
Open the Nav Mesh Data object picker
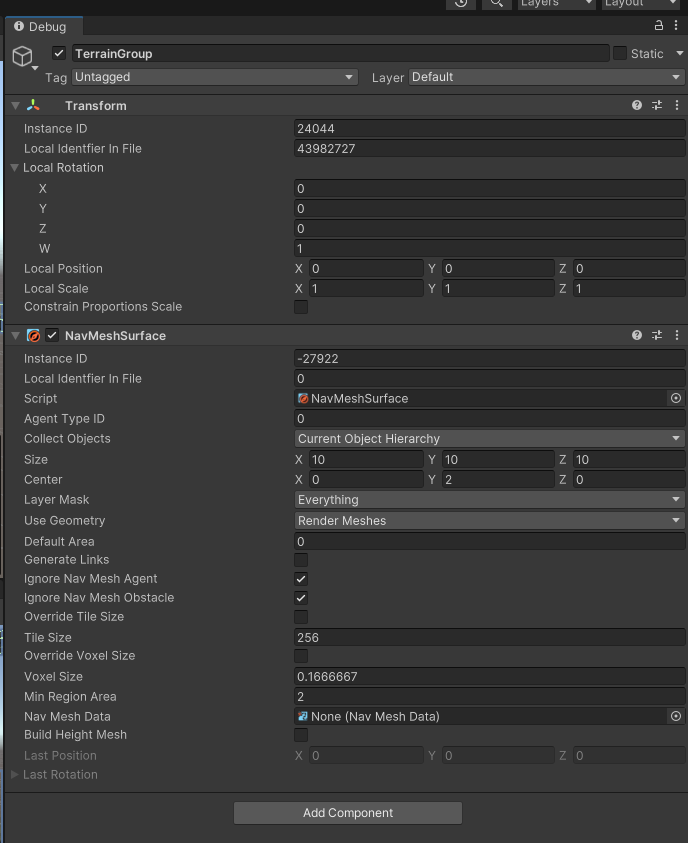click(676, 716)
